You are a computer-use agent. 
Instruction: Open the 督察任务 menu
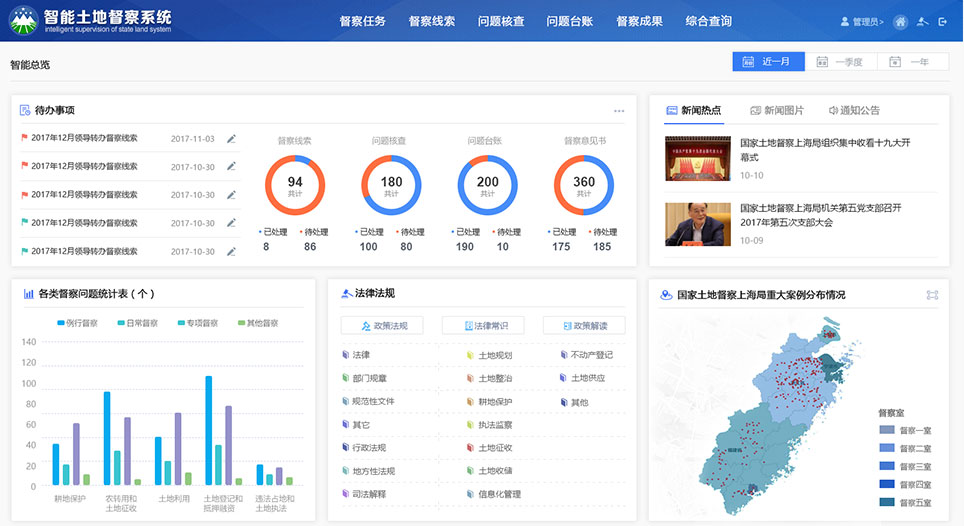click(362, 21)
